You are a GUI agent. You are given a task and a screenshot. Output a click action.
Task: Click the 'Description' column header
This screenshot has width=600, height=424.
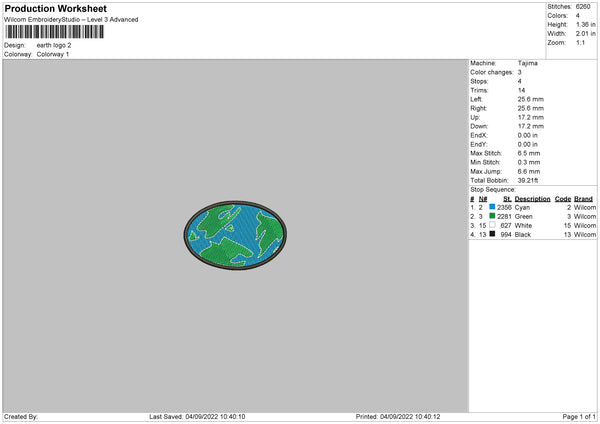532,199
